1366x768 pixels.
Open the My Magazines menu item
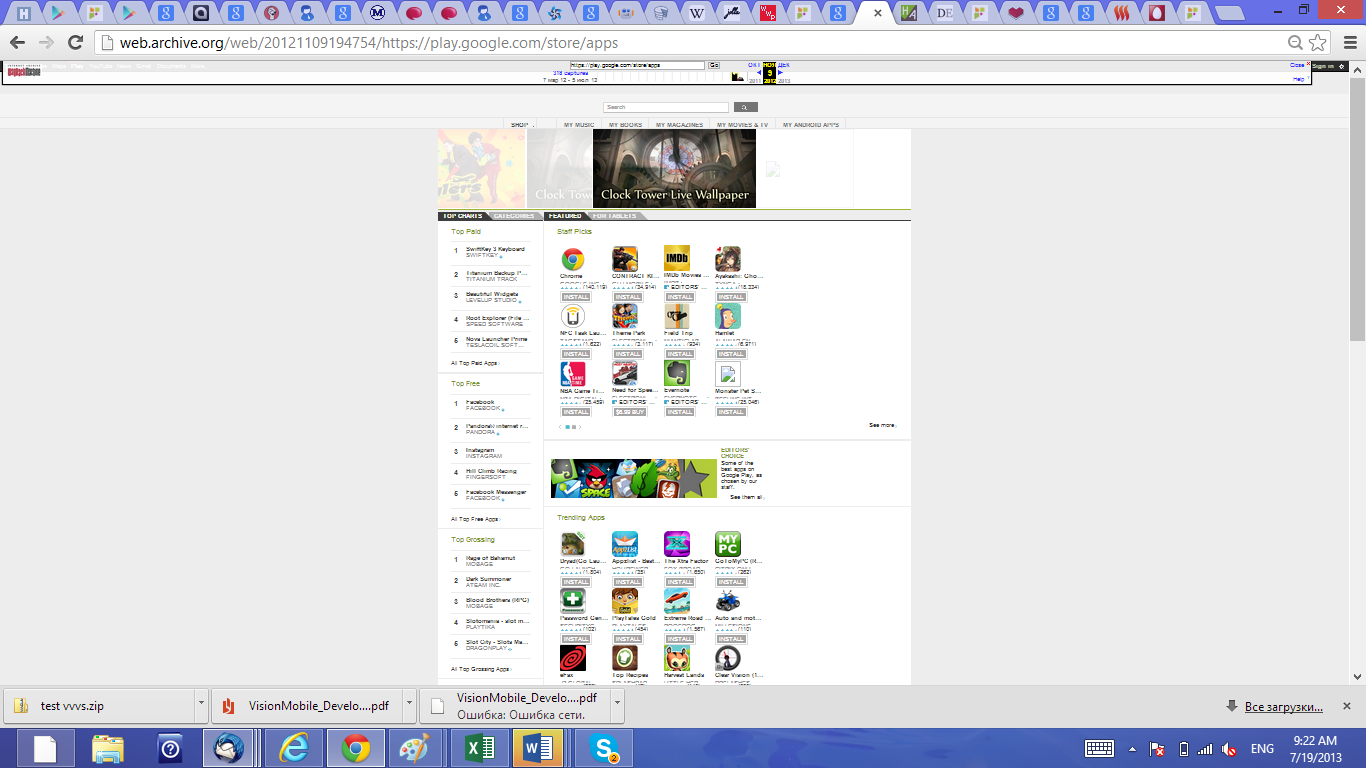pos(679,125)
